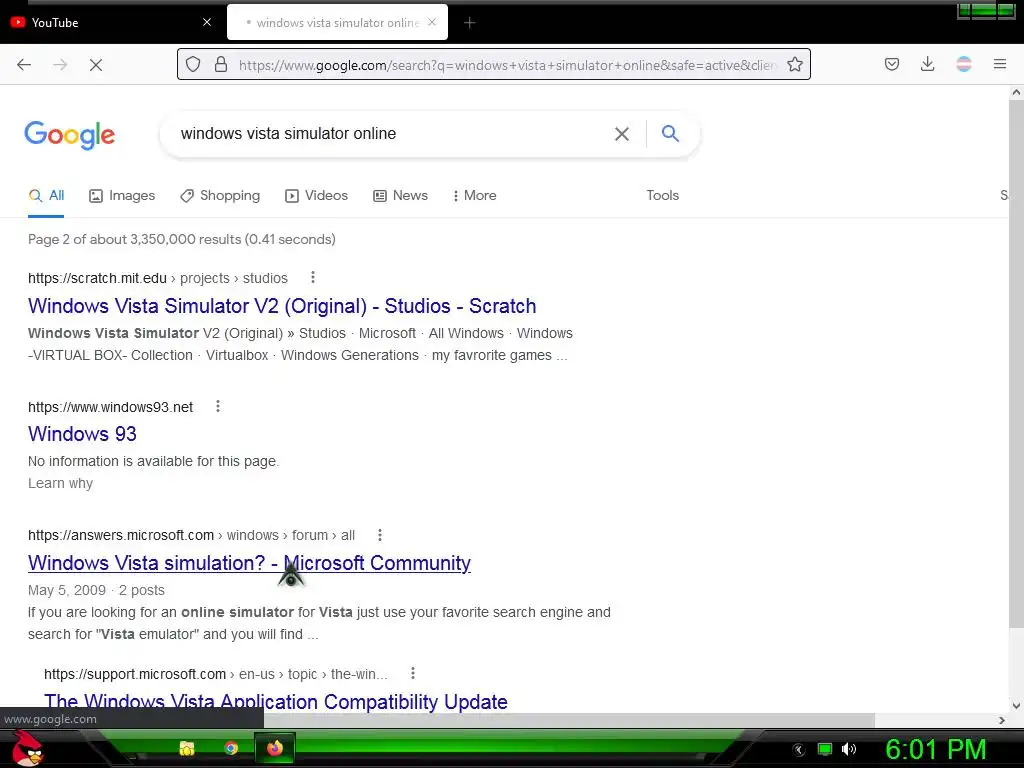Click the vertical scrollbar down arrow
Image resolution: width=1024 pixels, height=768 pixels.
point(1016,705)
